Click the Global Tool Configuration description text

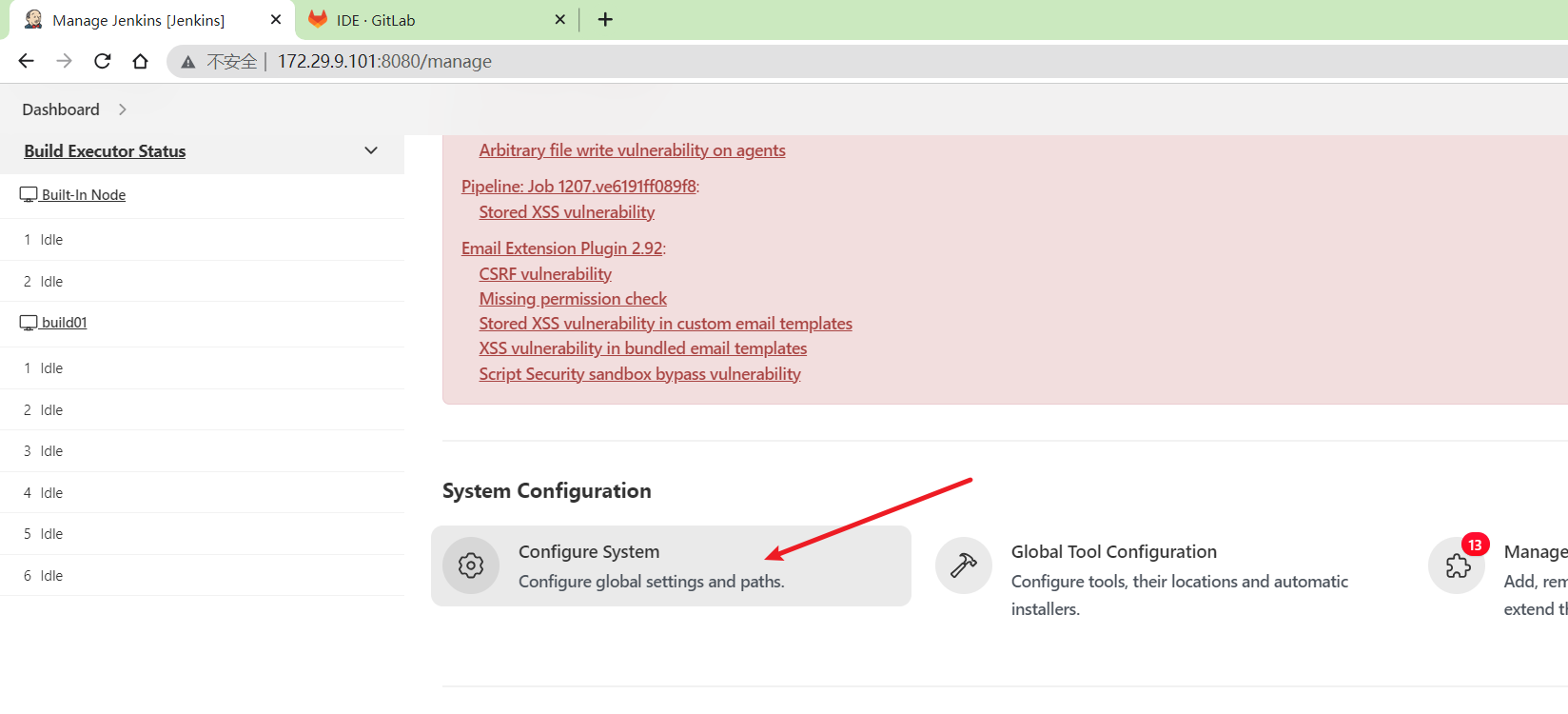click(x=1179, y=595)
